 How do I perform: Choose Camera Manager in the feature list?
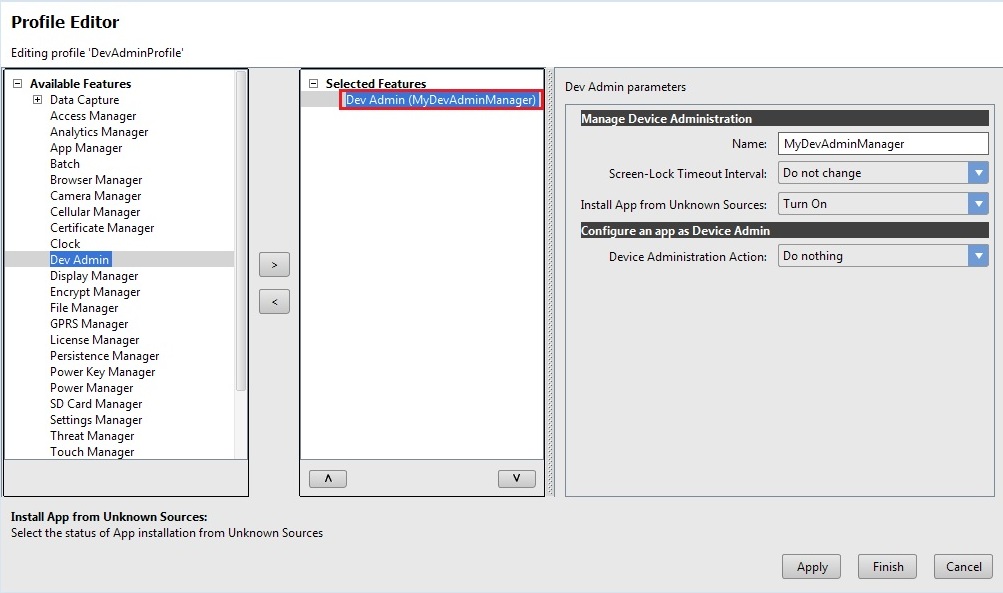(x=96, y=196)
